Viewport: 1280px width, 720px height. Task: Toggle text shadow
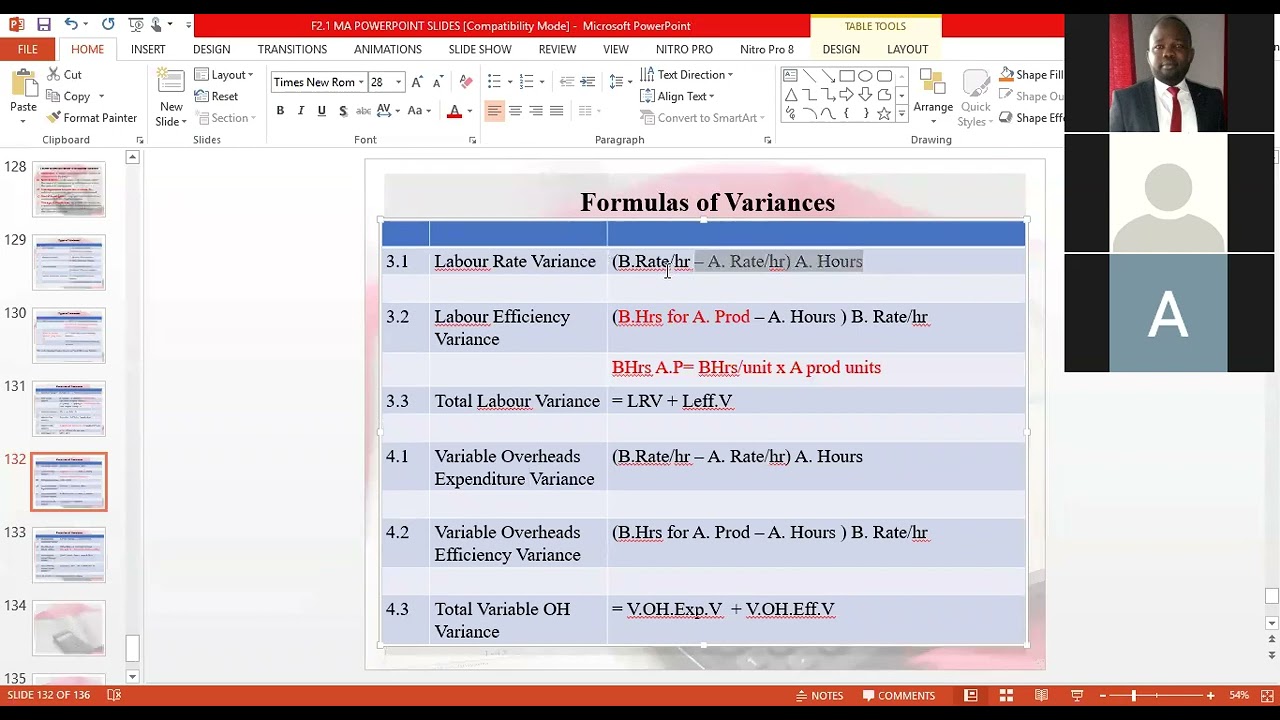[343, 111]
